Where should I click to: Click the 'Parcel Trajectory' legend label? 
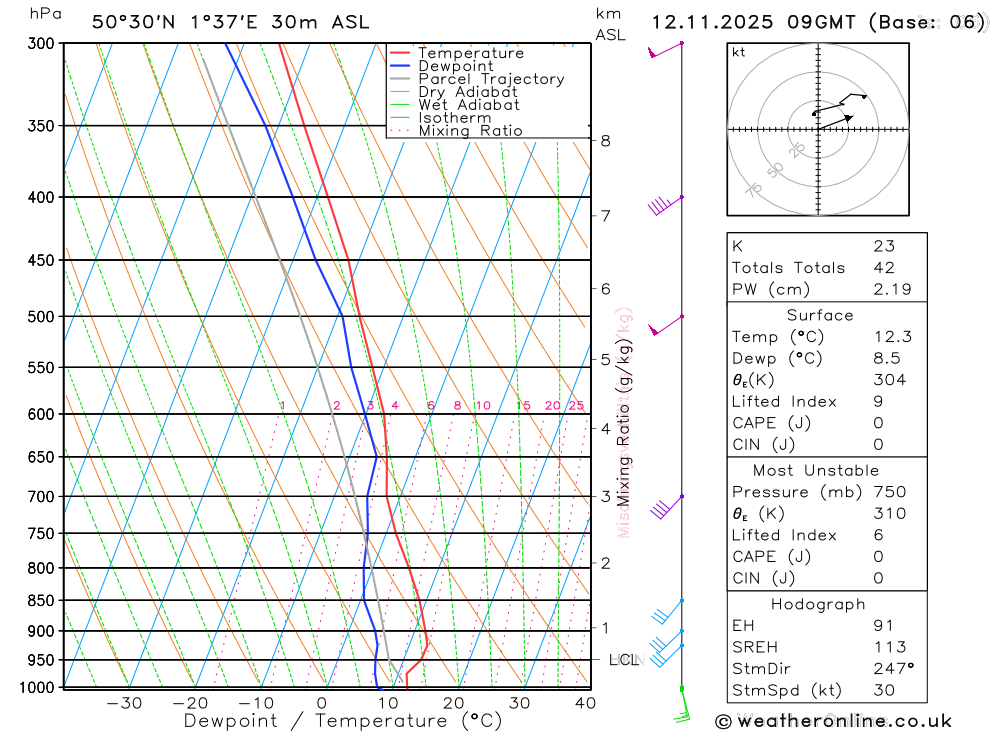pyautogui.click(x=491, y=79)
